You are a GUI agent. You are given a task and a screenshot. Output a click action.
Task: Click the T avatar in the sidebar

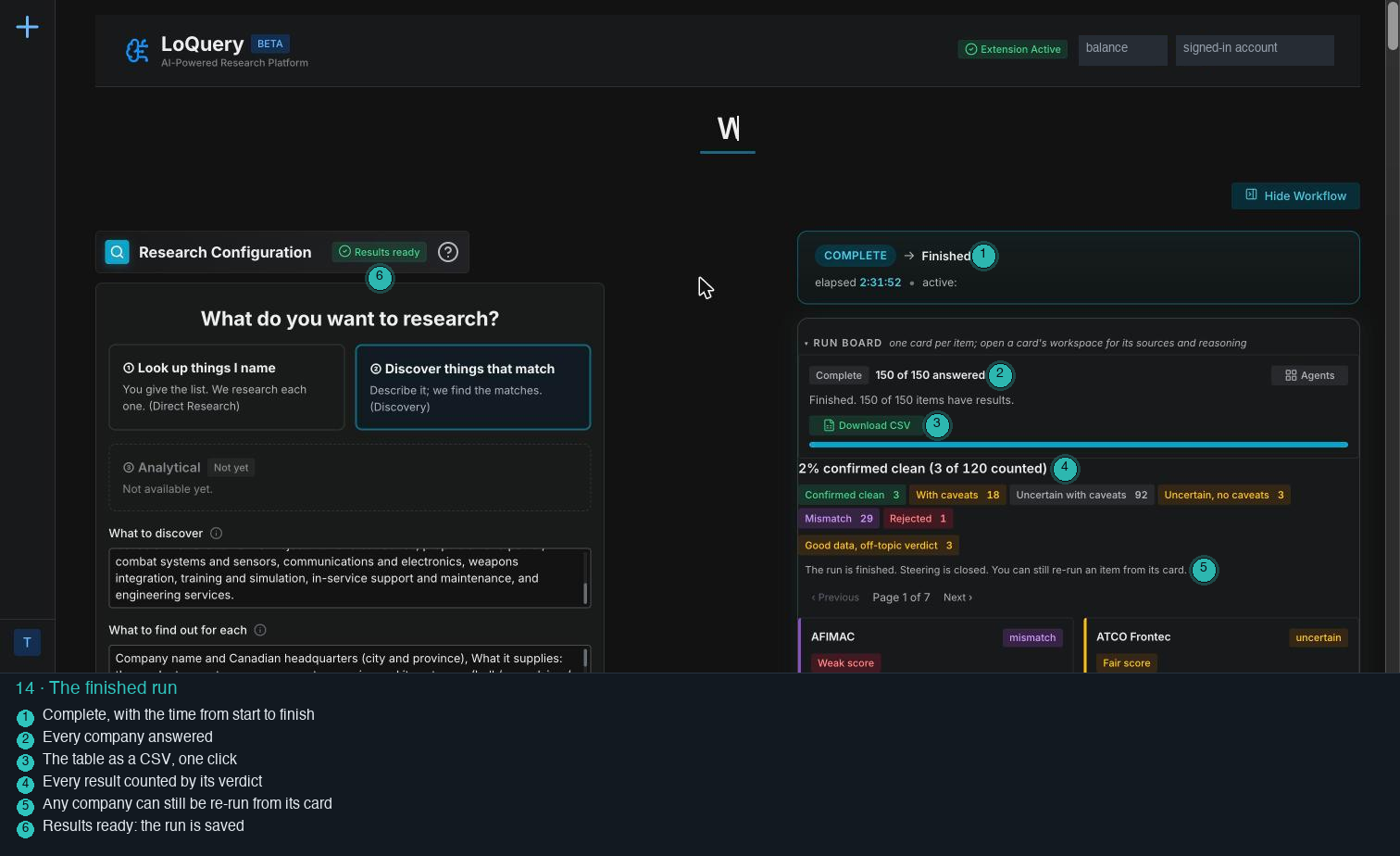[x=27, y=642]
